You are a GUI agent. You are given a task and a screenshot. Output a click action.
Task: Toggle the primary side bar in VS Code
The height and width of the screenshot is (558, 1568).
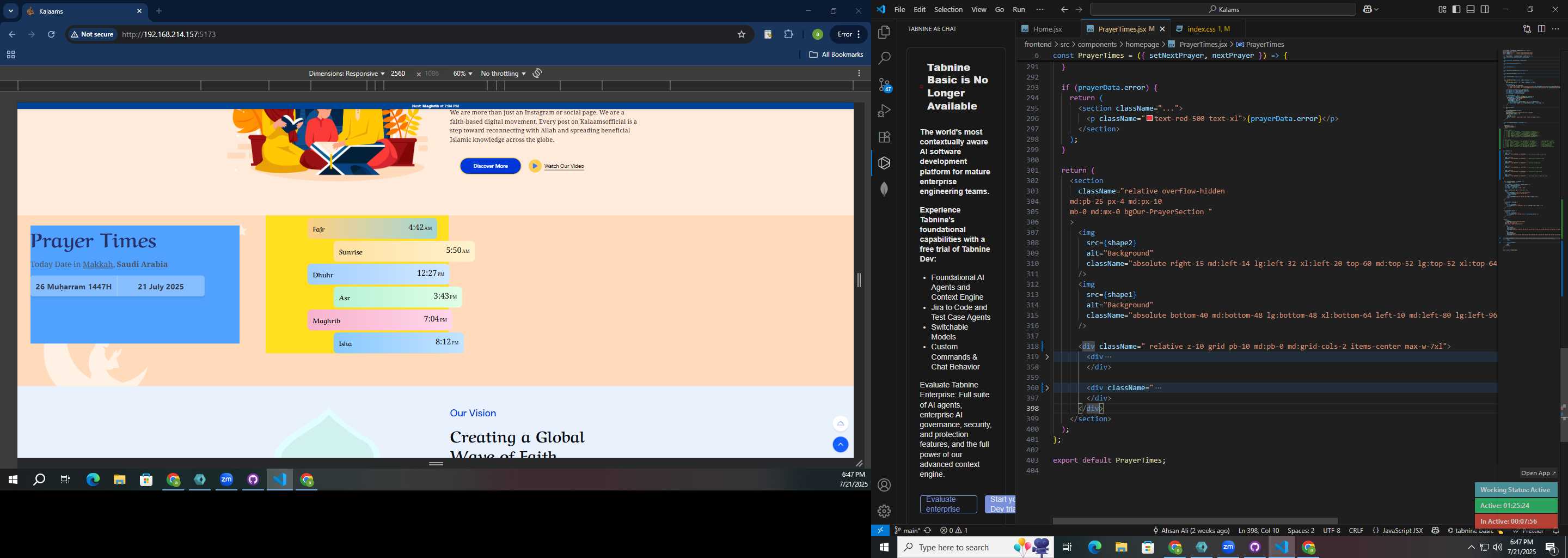(x=1456, y=10)
